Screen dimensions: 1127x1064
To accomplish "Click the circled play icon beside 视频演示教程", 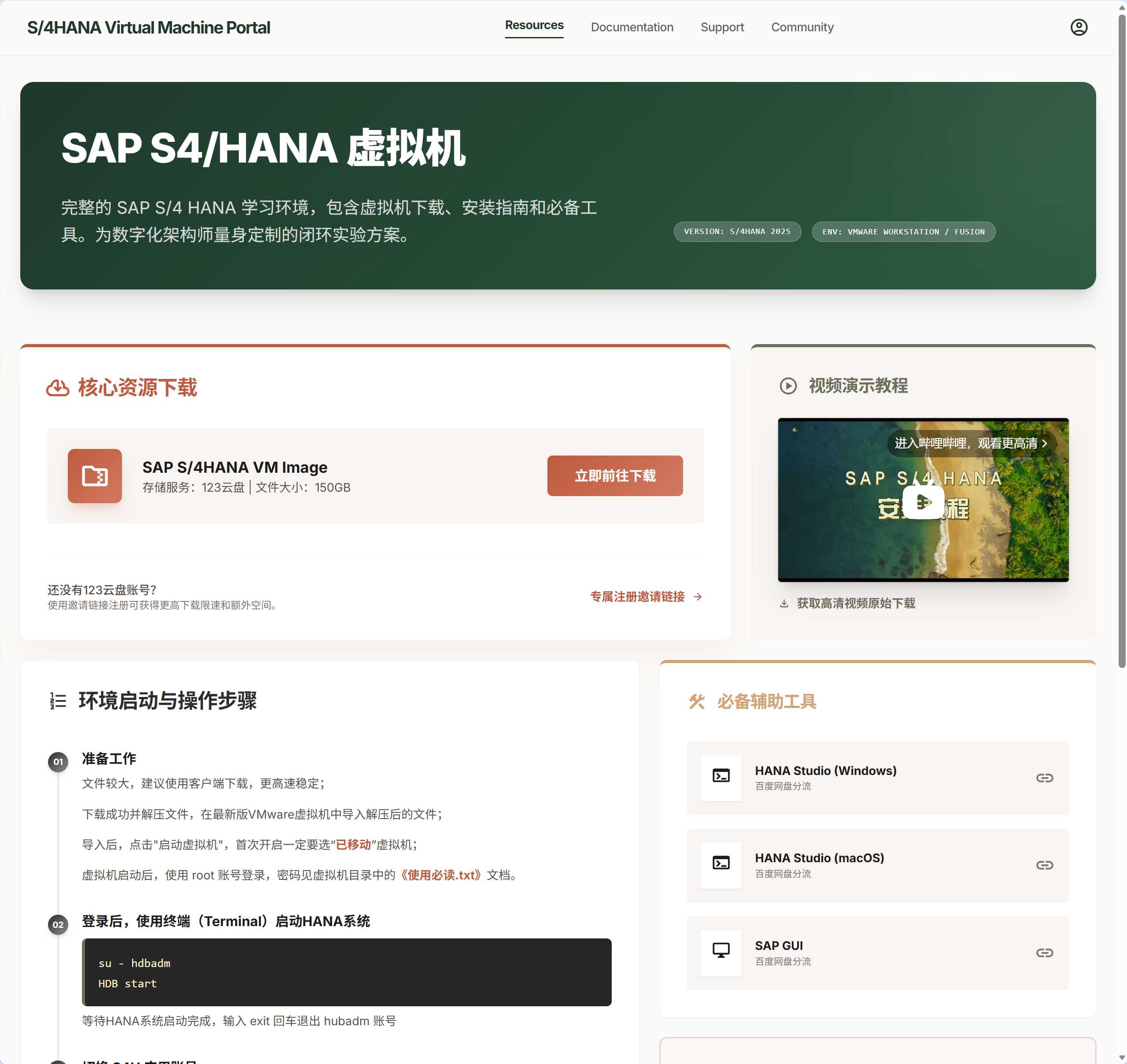I will (x=788, y=386).
